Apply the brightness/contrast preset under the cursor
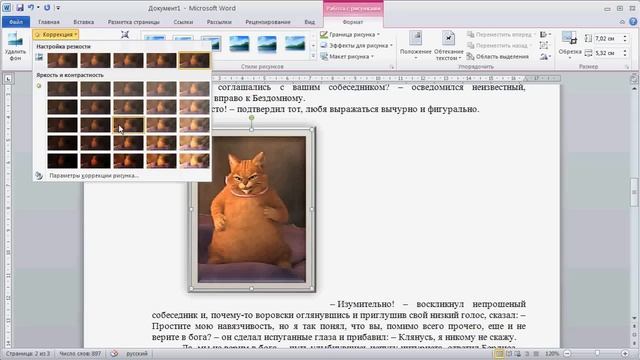The height and width of the screenshot is (360, 640). (128, 125)
